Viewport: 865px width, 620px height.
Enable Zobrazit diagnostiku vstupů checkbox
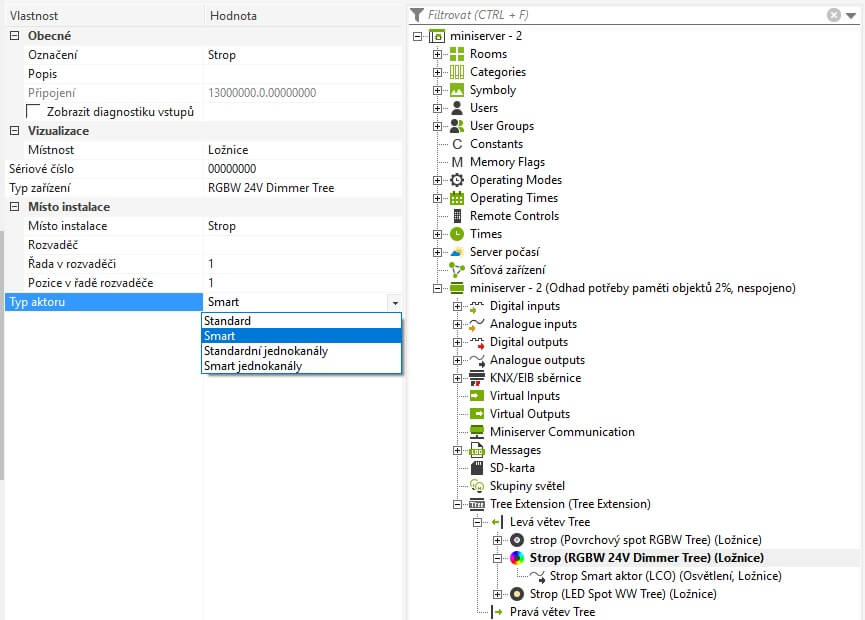(x=34, y=112)
